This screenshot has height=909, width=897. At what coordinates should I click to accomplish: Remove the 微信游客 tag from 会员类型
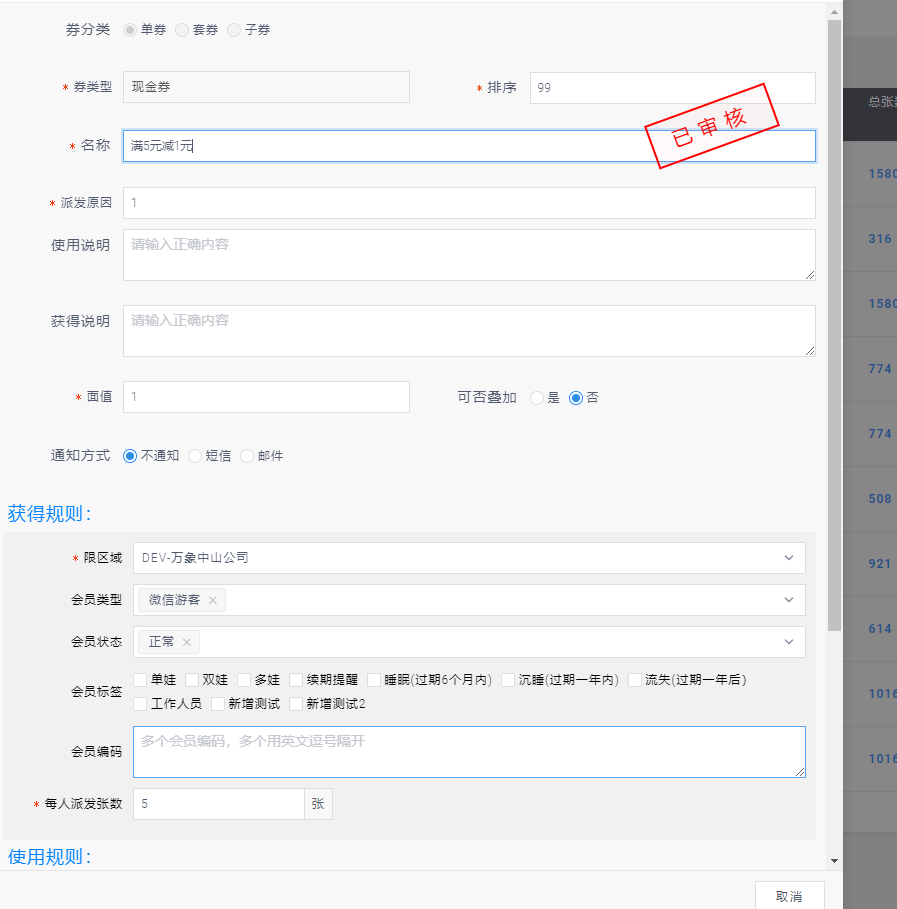(213, 600)
